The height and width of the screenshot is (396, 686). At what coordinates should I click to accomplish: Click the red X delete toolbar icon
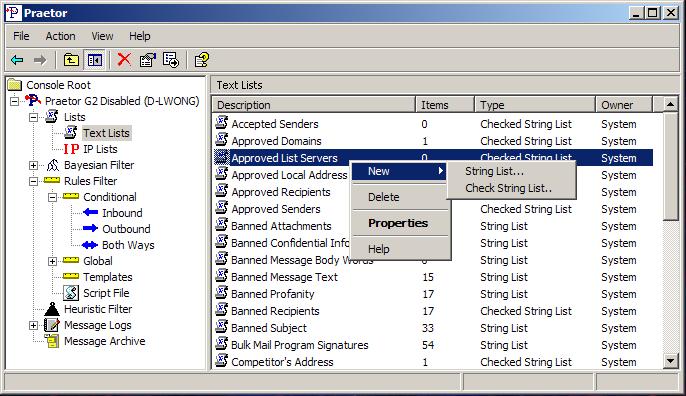click(x=124, y=60)
